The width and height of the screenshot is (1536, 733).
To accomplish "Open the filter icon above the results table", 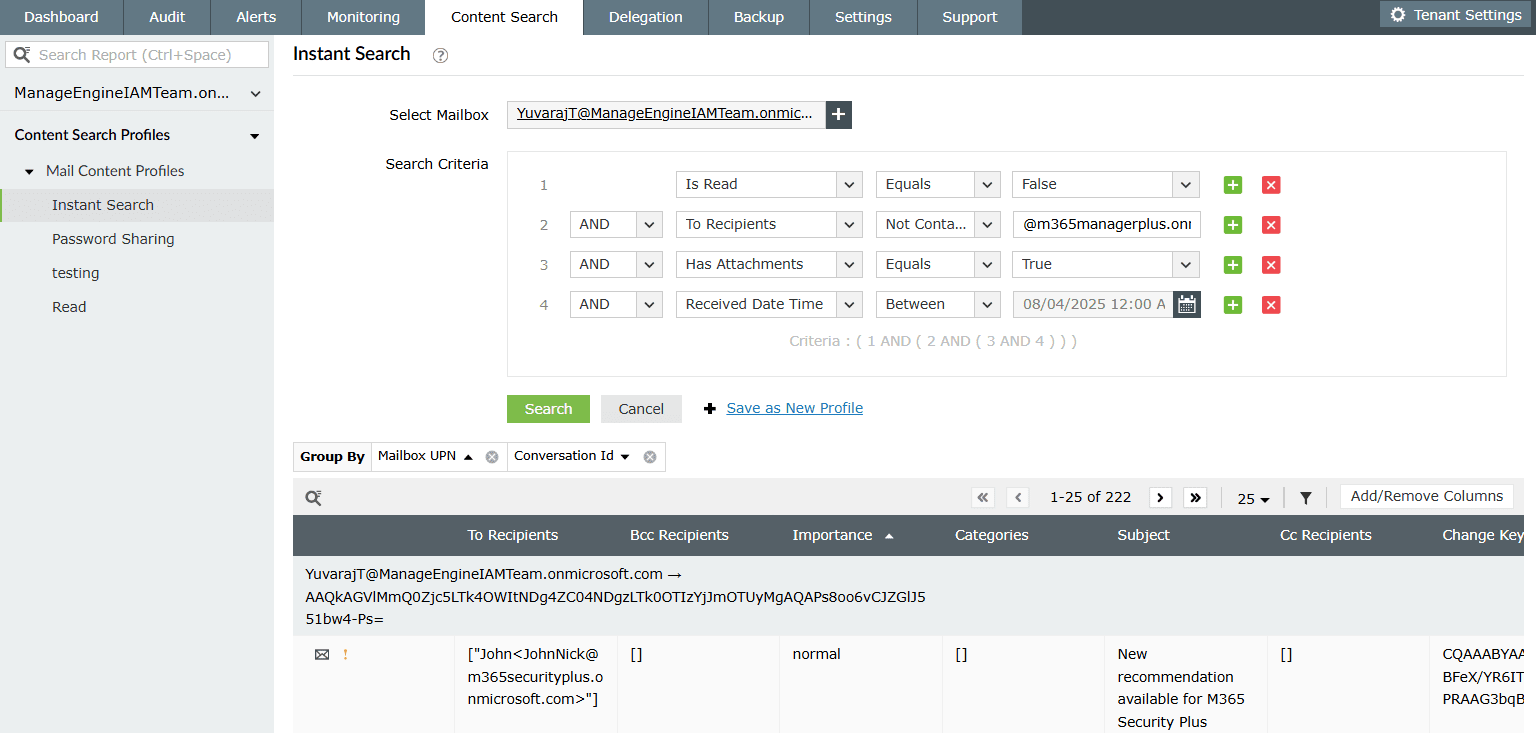I will click(x=1305, y=497).
